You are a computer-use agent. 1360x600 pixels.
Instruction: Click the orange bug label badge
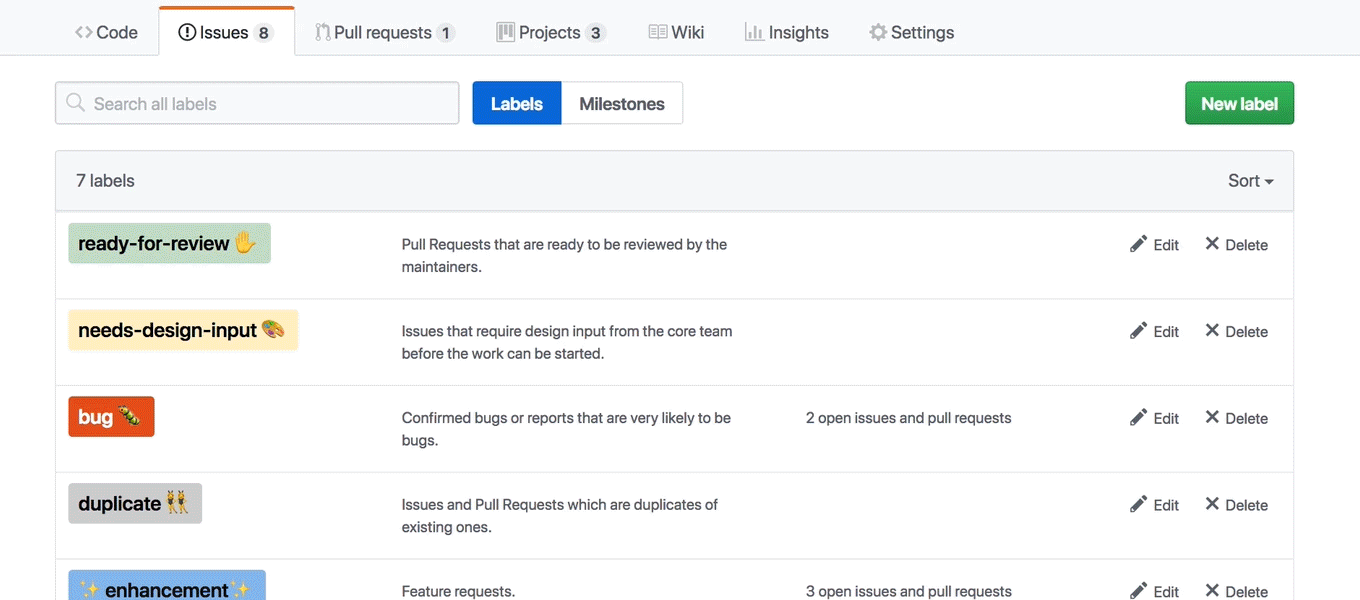click(x=111, y=417)
